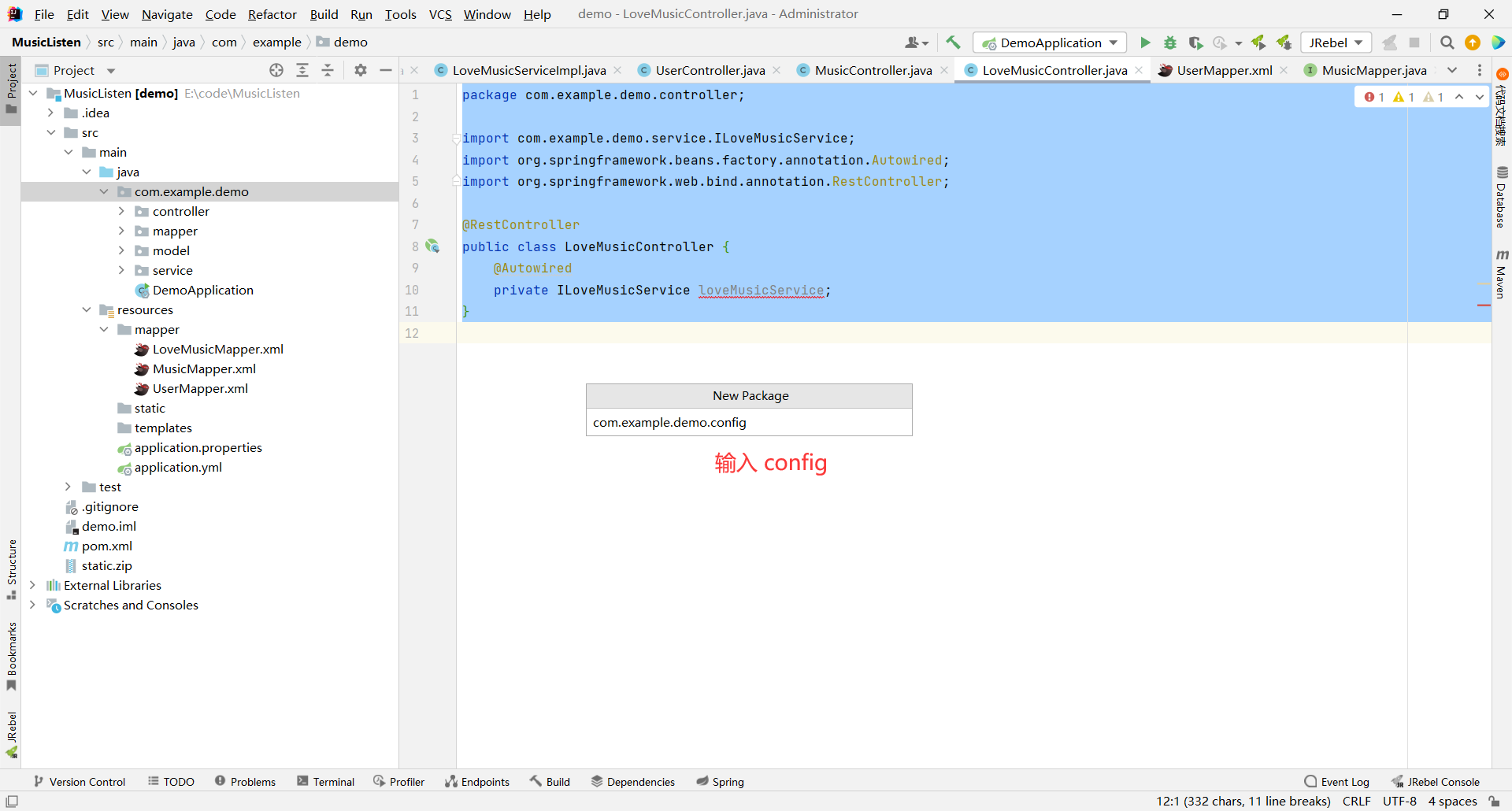Open the Project view selector dropdown
The height and width of the screenshot is (811, 1512).
coord(76,70)
